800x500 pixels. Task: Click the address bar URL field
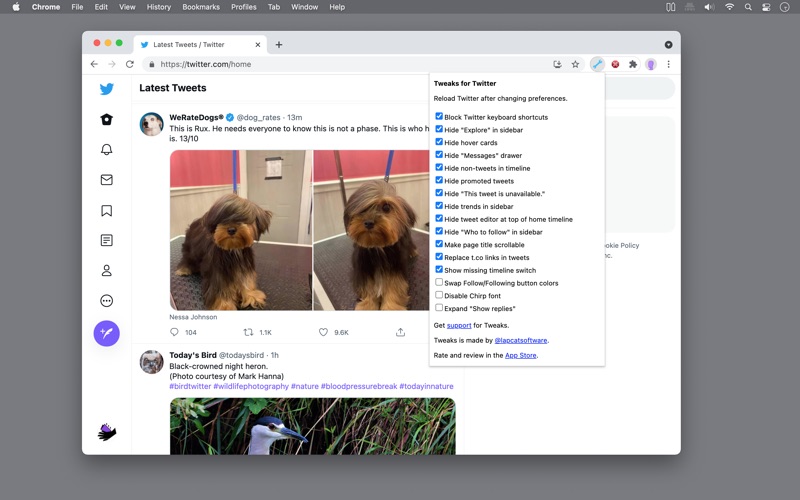(x=347, y=64)
